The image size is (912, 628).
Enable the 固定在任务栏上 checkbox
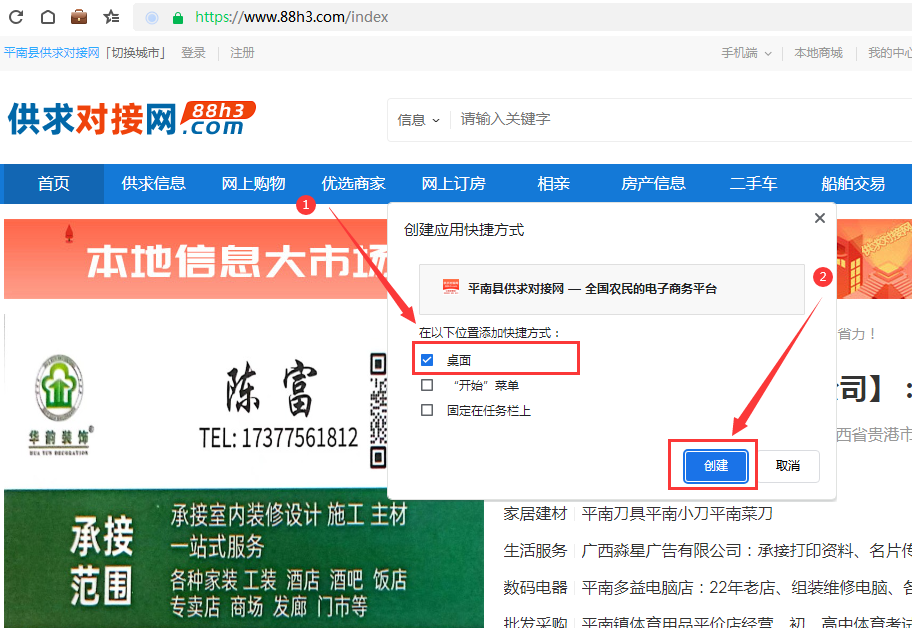(427, 410)
